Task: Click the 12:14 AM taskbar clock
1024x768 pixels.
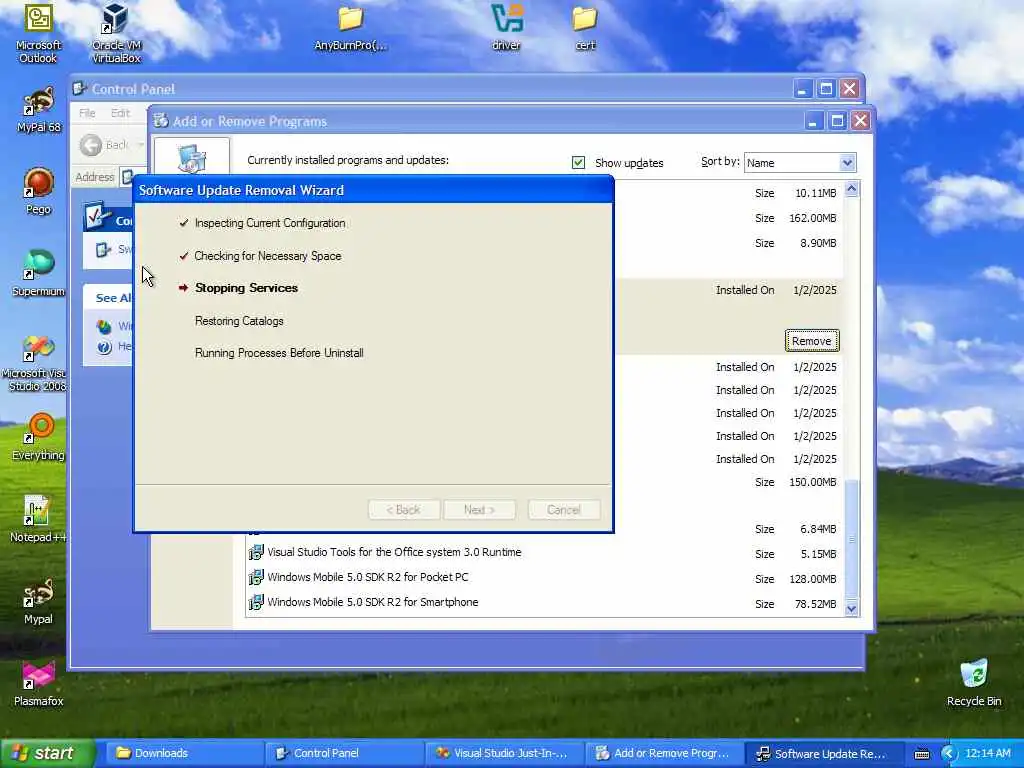Action: 987,754
